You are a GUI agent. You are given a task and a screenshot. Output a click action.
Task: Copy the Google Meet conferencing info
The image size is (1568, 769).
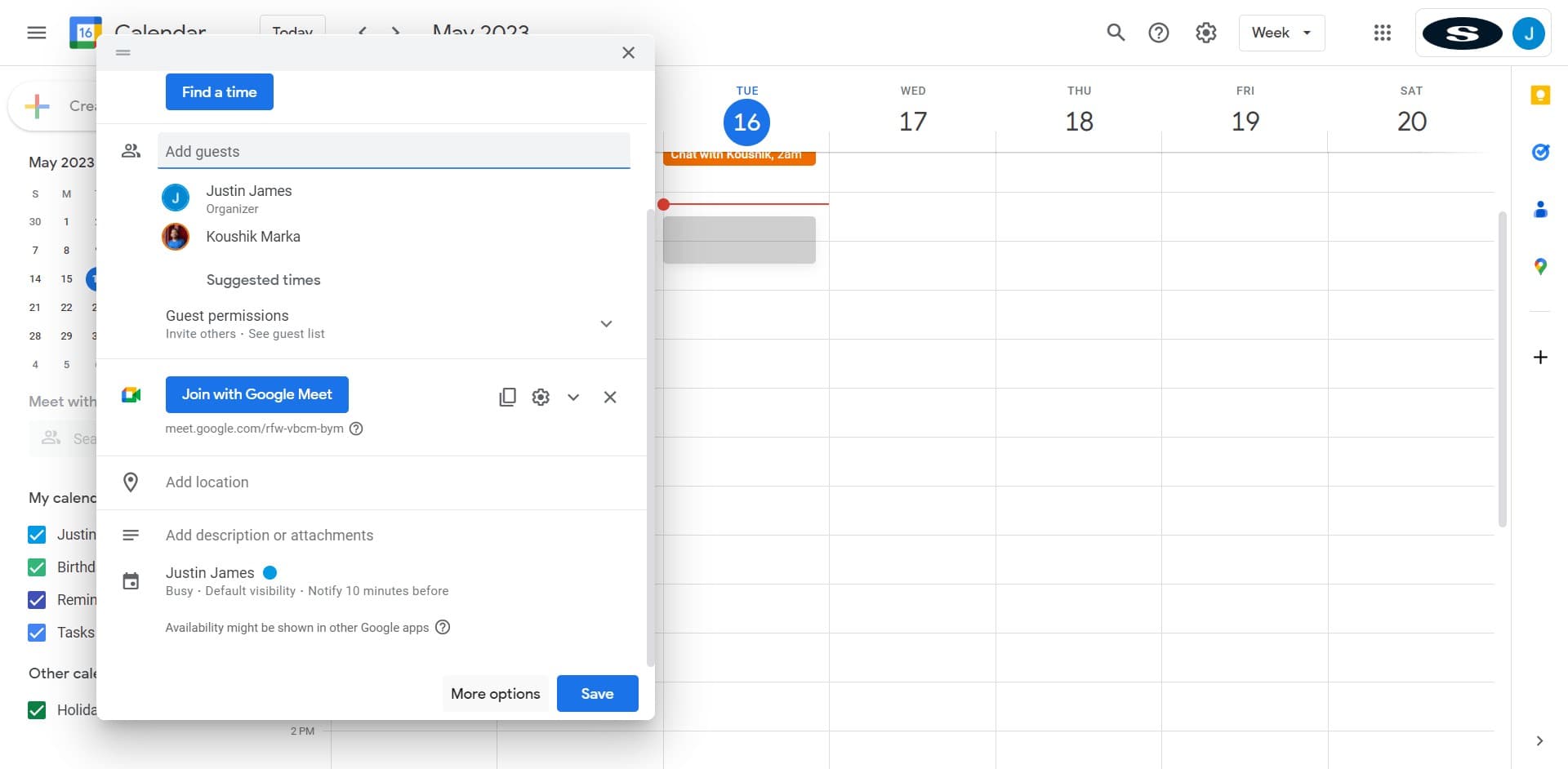(x=507, y=398)
